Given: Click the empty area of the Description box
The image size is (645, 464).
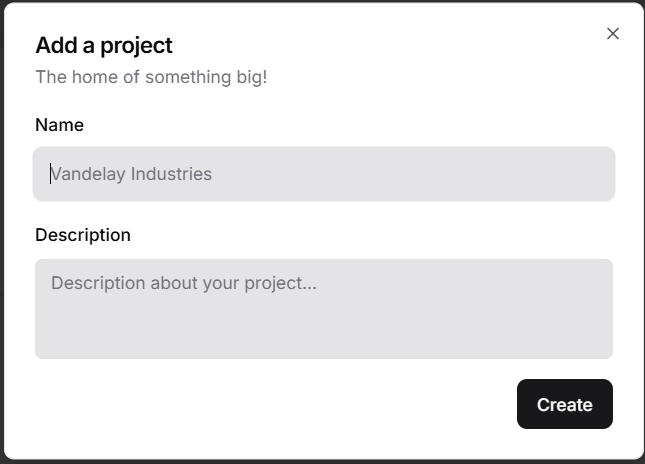Looking at the screenshot, I should click(400, 330).
